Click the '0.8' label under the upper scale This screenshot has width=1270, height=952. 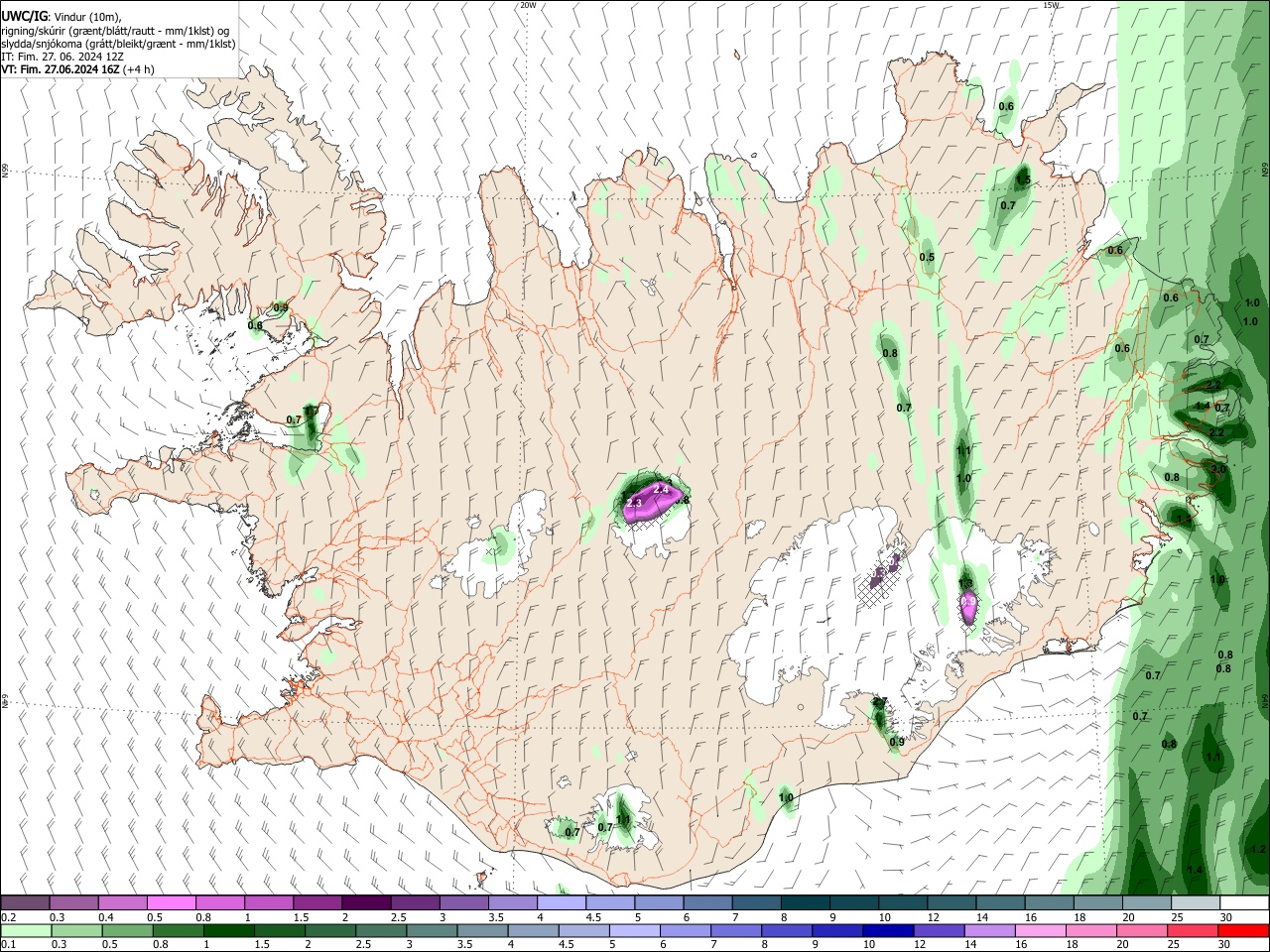click(203, 917)
